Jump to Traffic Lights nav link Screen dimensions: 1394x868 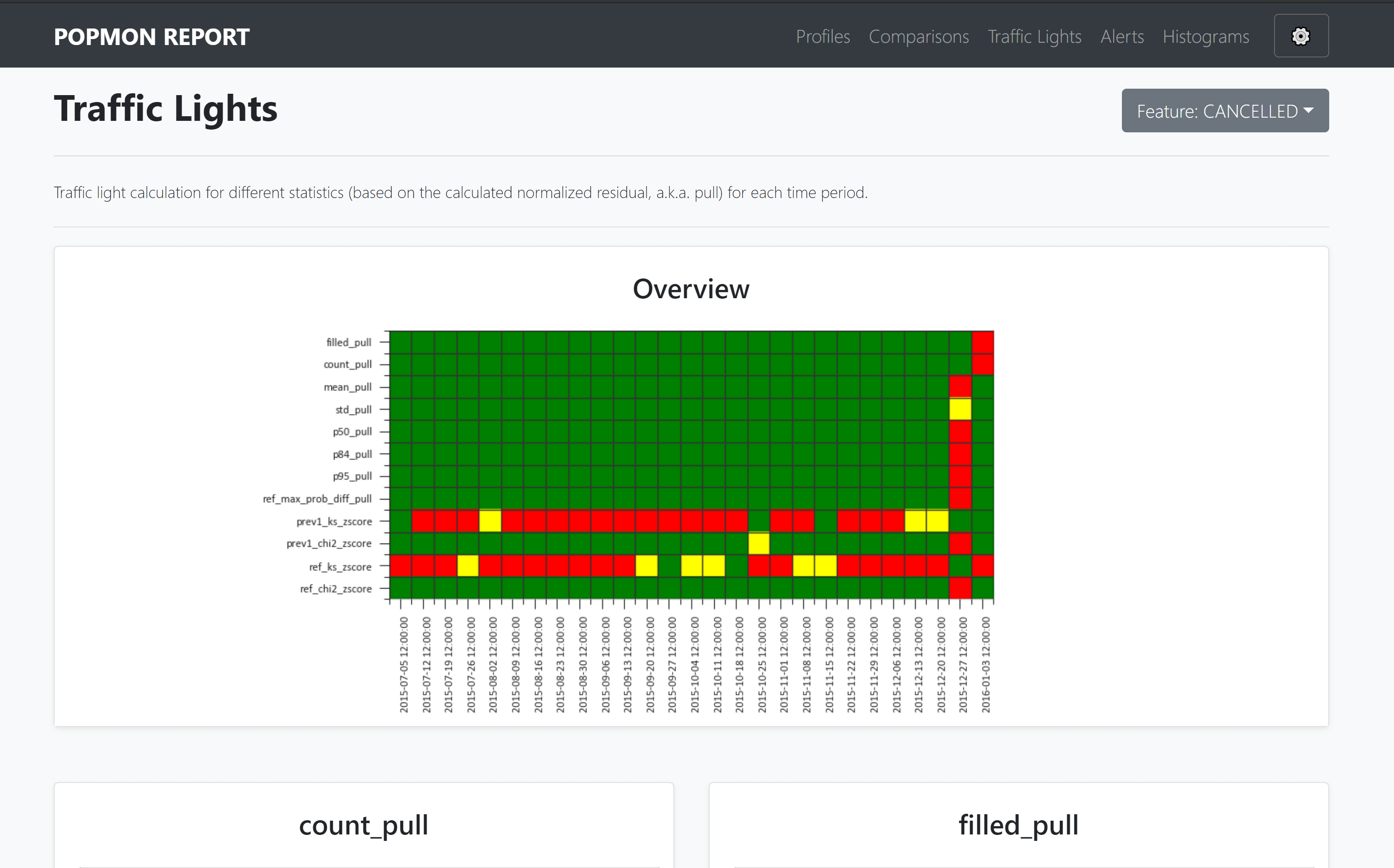tap(1034, 37)
